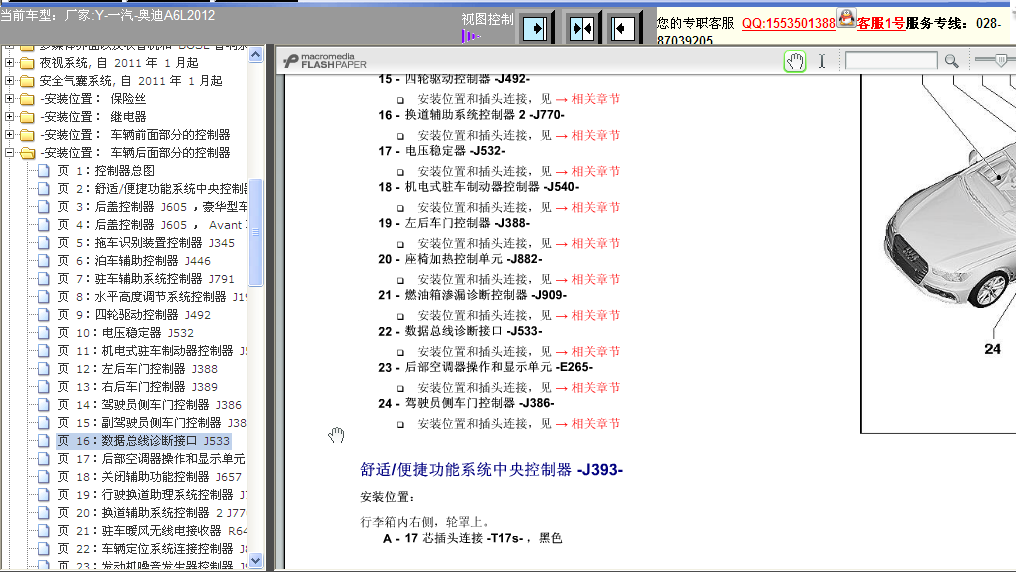
Task: Click inside the FlashPaper search field
Action: tap(891, 61)
